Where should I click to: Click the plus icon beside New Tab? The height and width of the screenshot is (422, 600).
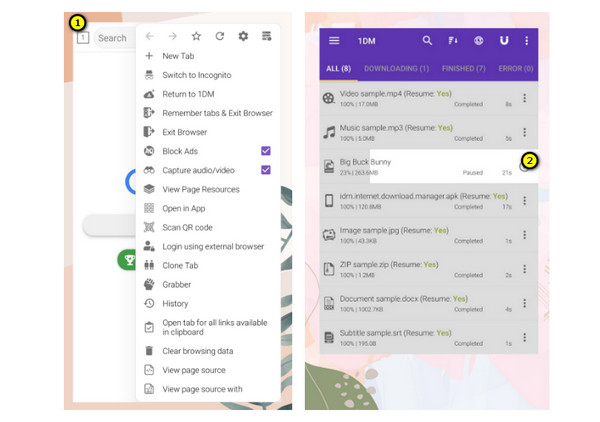(149, 56)
